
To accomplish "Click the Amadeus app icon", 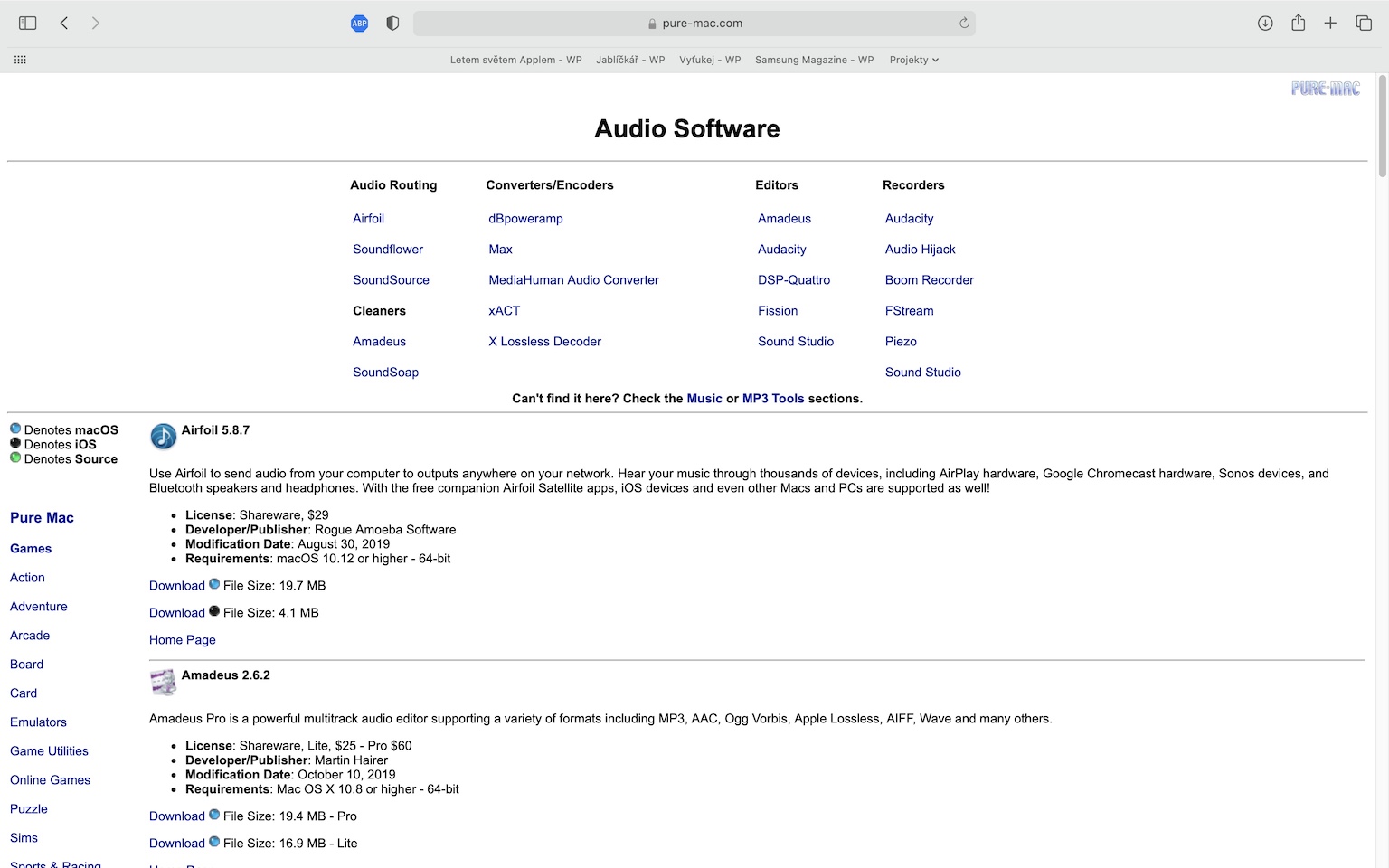I will click(164, 682).
